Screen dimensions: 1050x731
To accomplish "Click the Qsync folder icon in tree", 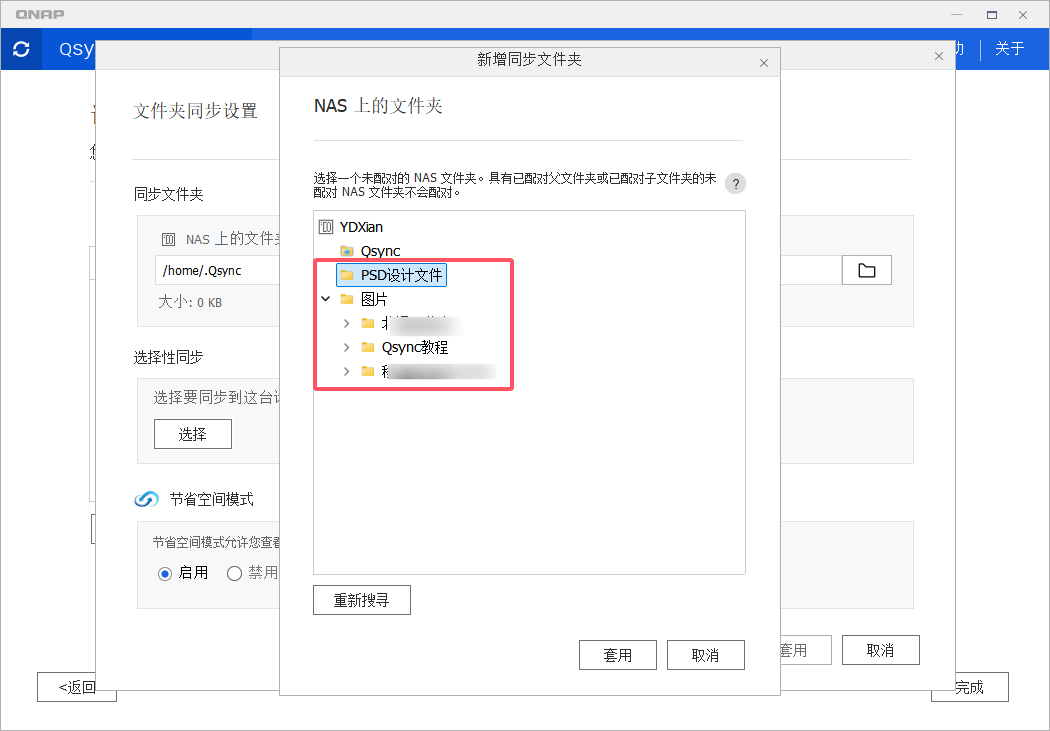I will 347,251.
